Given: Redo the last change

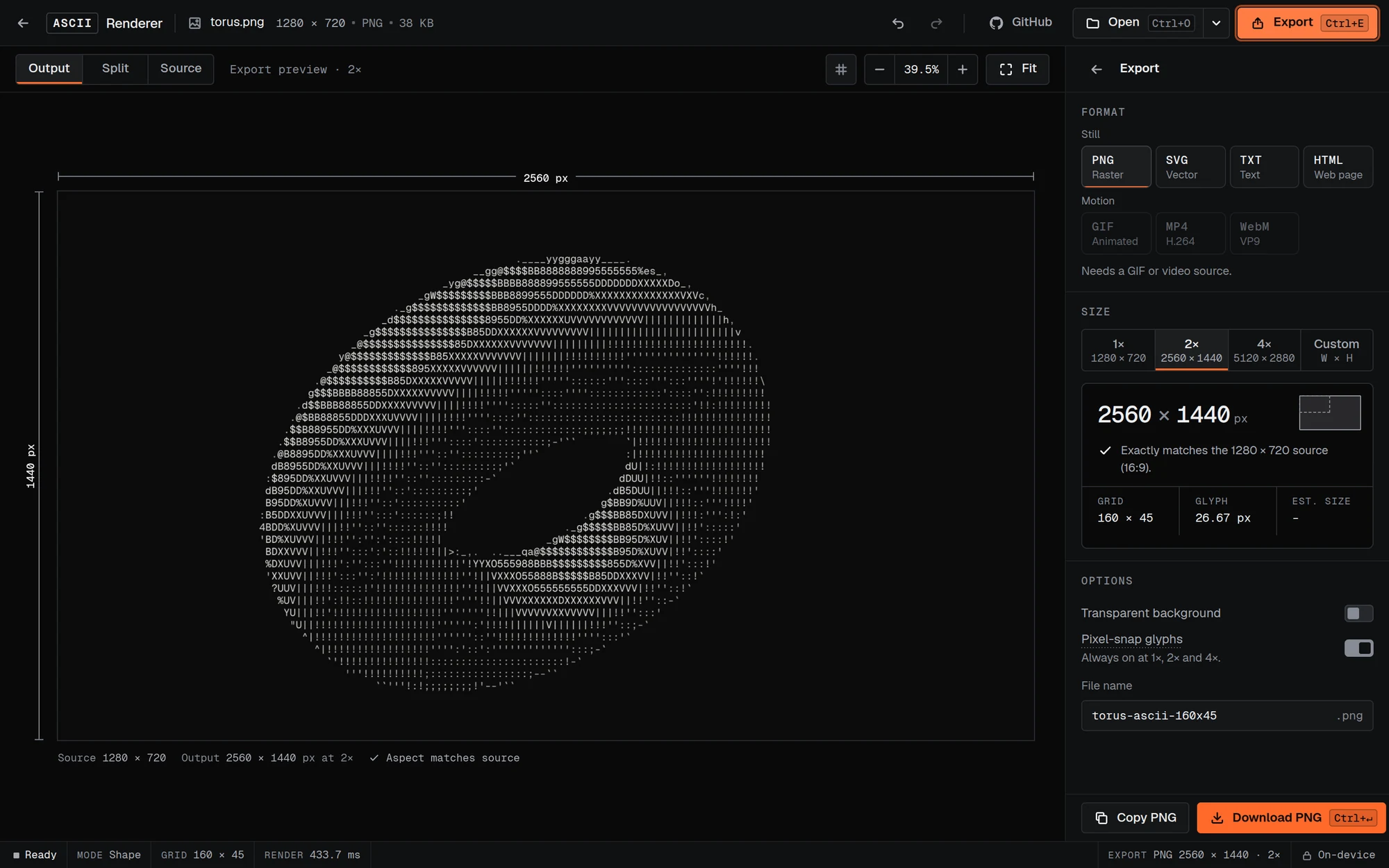Looking at the screenshot, I should point(936,23).
